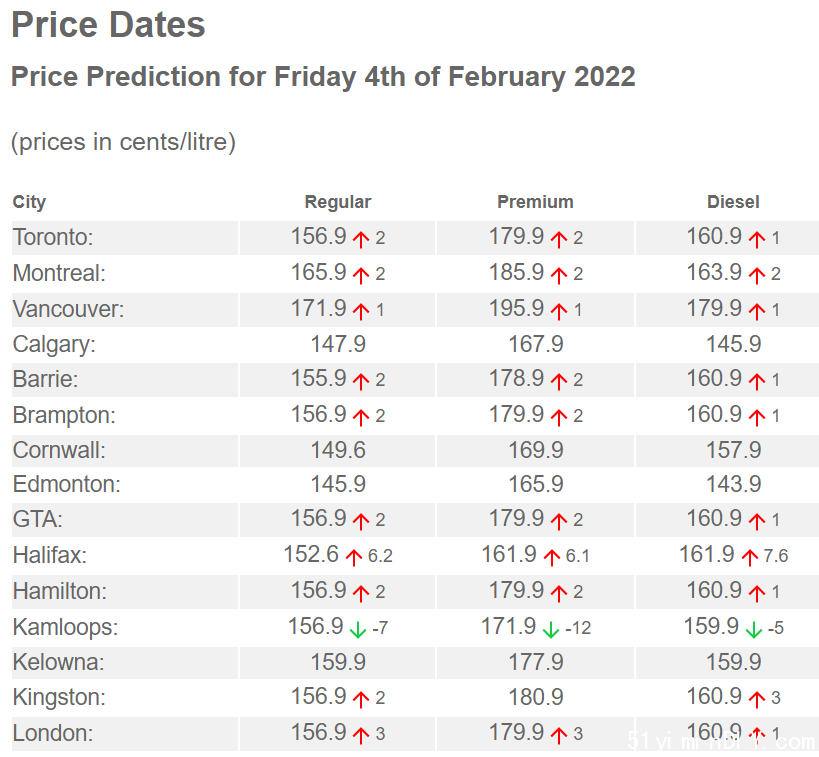
Task: Click the Kelowna Premium price 177.9
Action: (x=536, y=662)
